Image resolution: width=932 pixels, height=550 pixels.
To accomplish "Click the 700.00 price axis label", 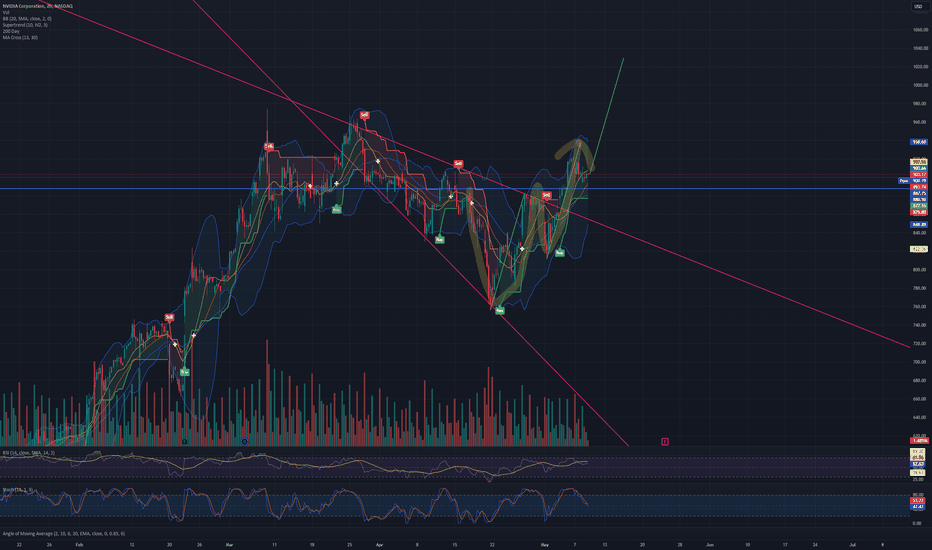I will (920, 362).
